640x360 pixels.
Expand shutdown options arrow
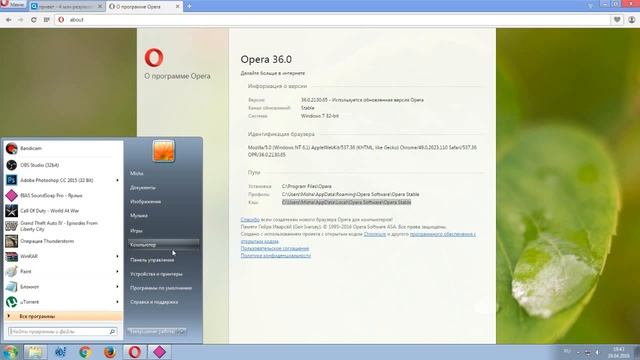coord(182,331)
